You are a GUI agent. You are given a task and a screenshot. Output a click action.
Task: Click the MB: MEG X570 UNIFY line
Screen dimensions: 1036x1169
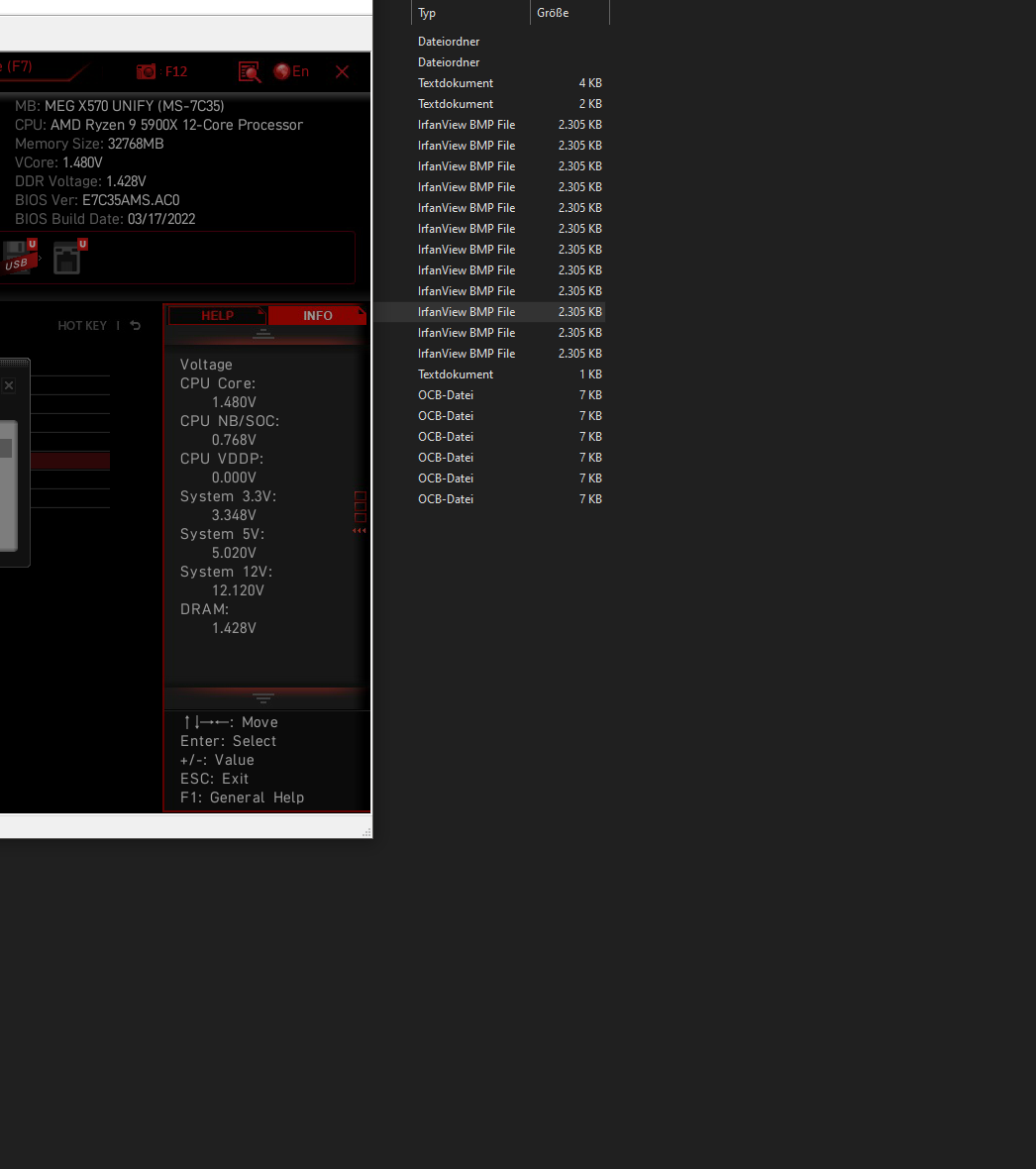pos(119,106)
